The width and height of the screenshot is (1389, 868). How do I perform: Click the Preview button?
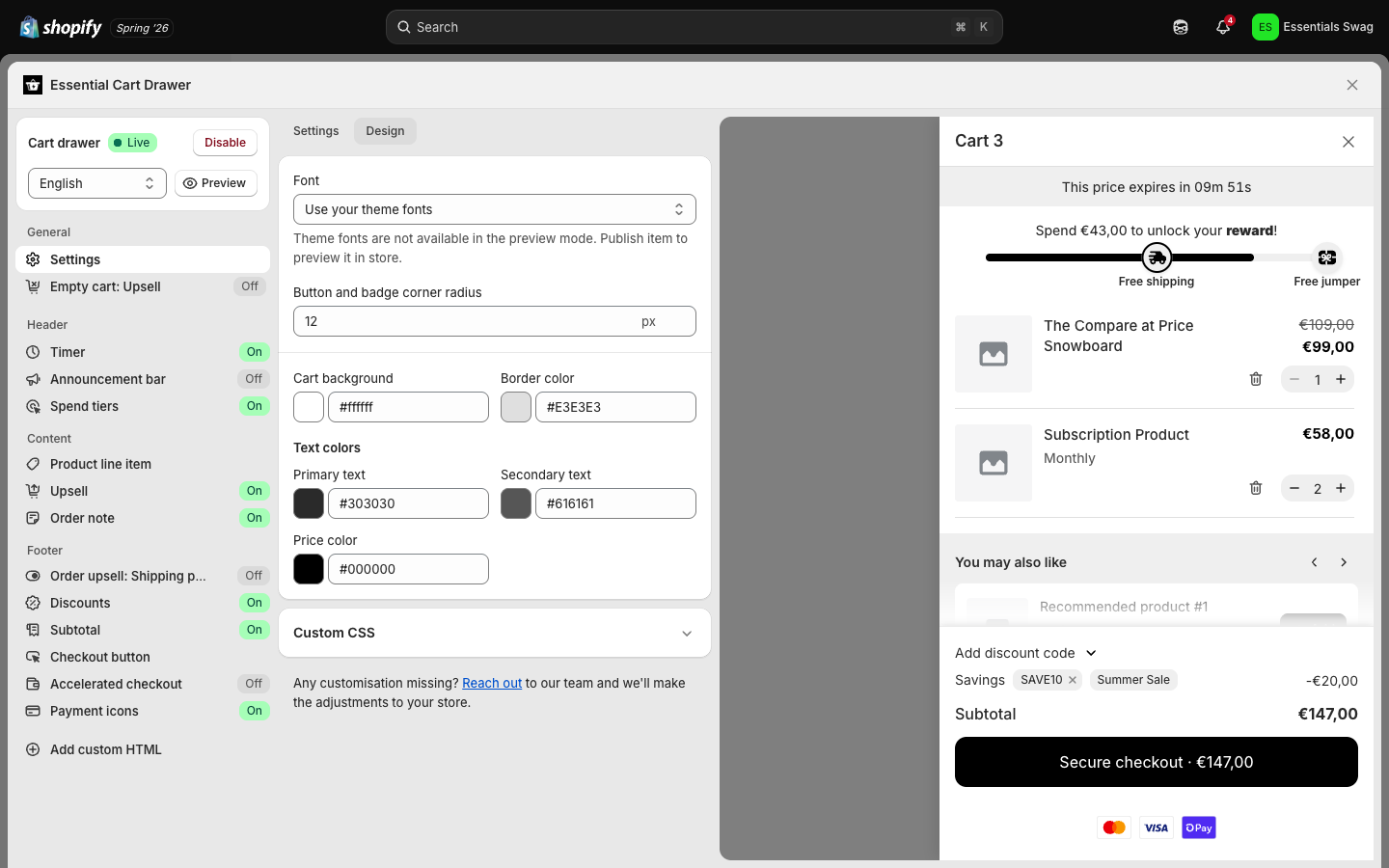click(216, 183)
